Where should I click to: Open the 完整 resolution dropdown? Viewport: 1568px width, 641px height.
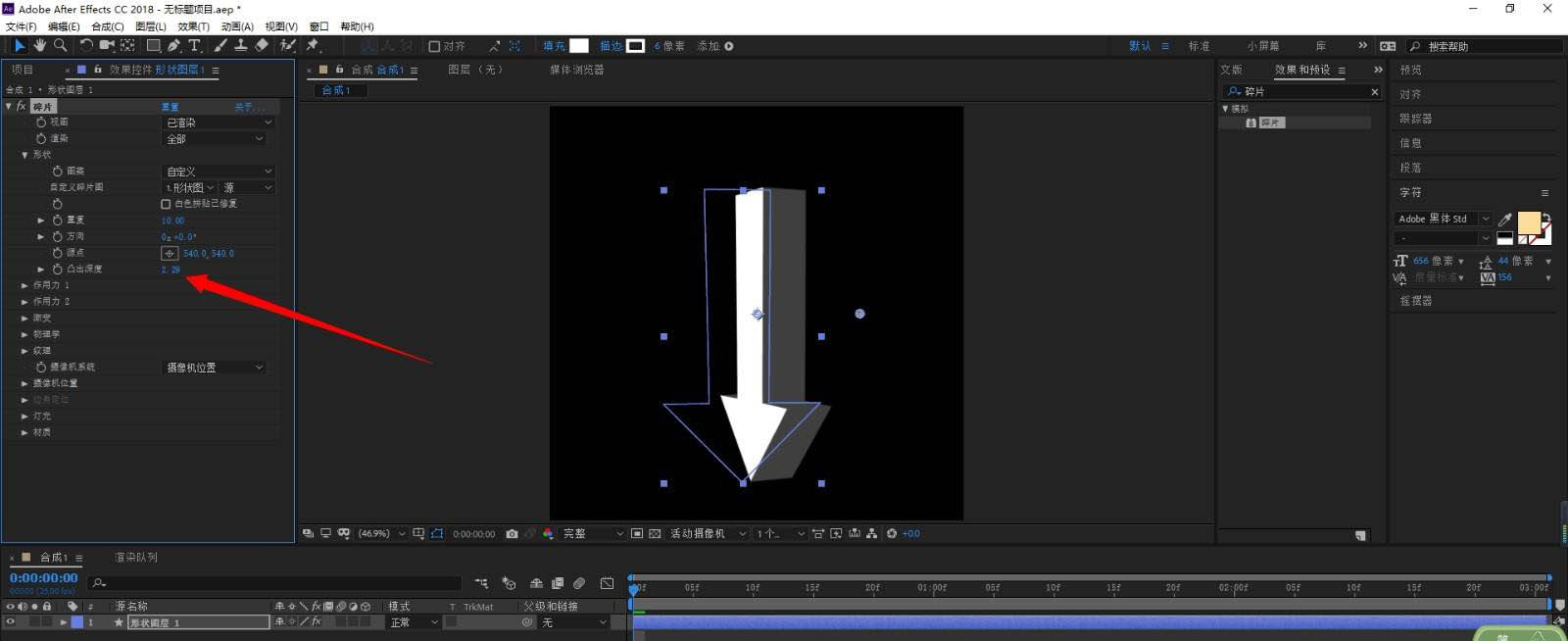592,533
